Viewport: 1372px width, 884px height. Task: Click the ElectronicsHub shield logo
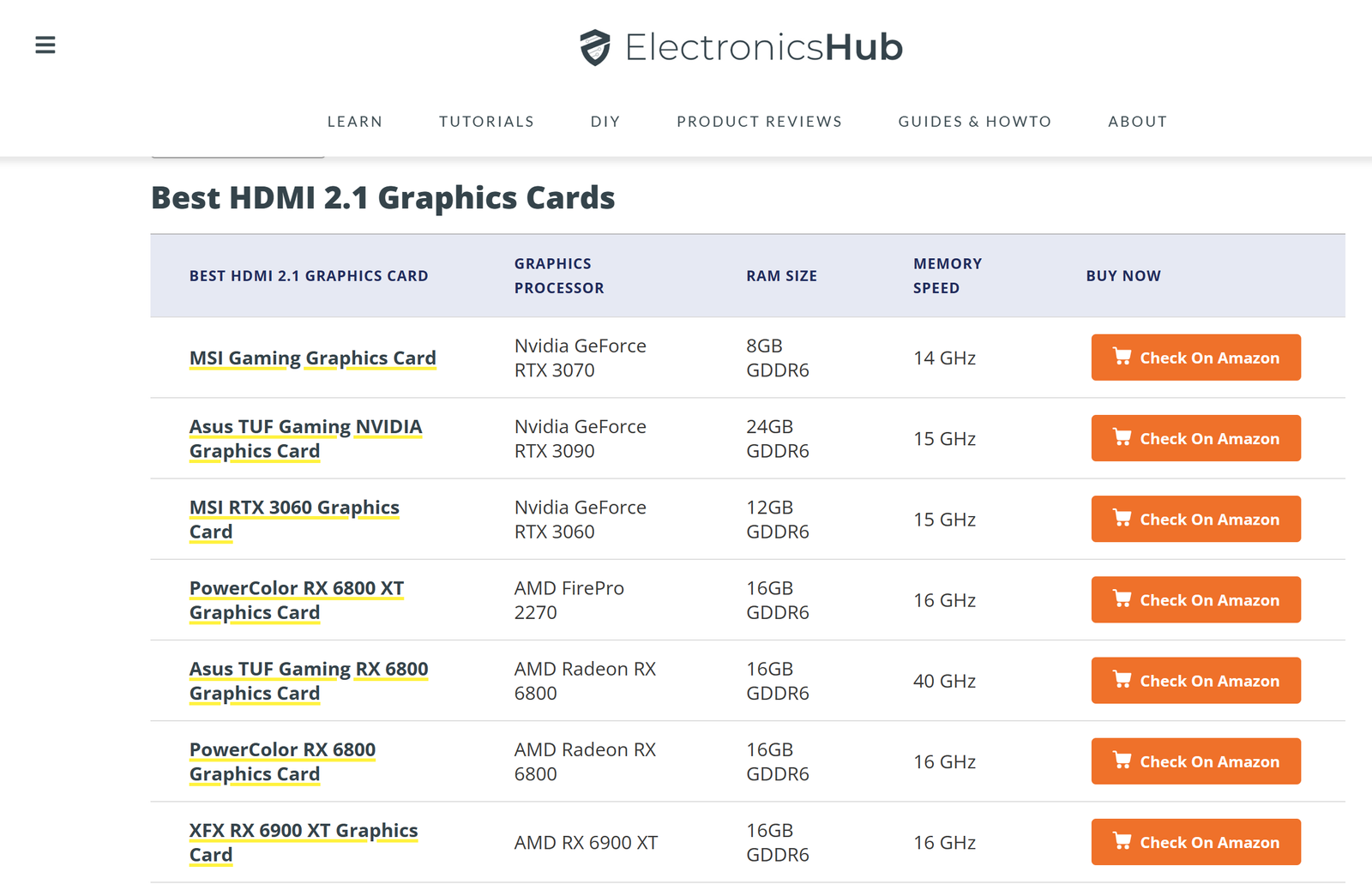[x=594, y=47]
